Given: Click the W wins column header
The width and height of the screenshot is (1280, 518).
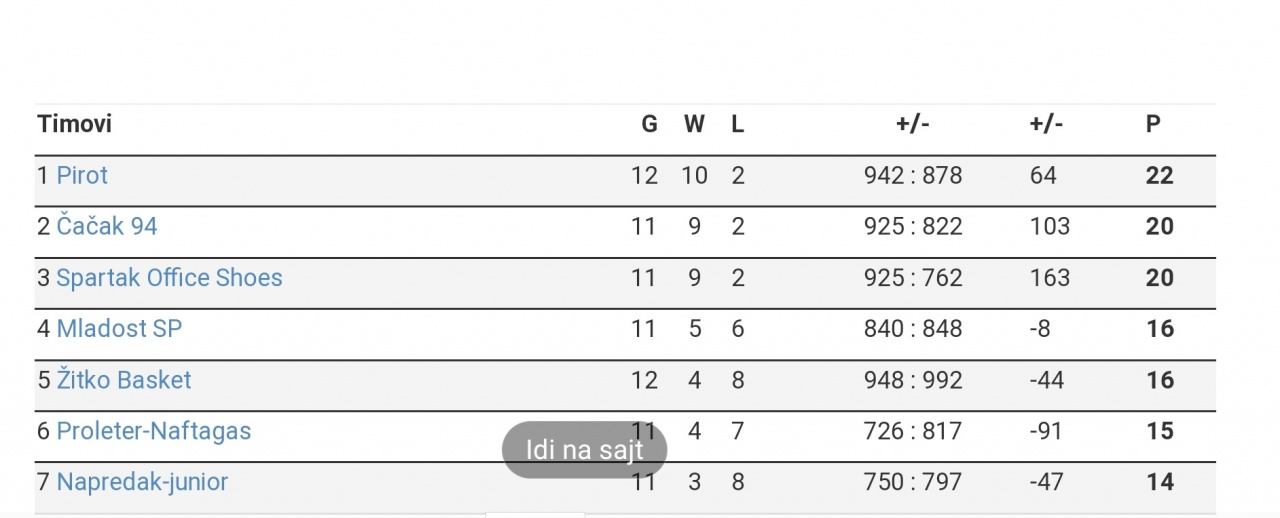Looking at the screenshot, I should (694, 124).
